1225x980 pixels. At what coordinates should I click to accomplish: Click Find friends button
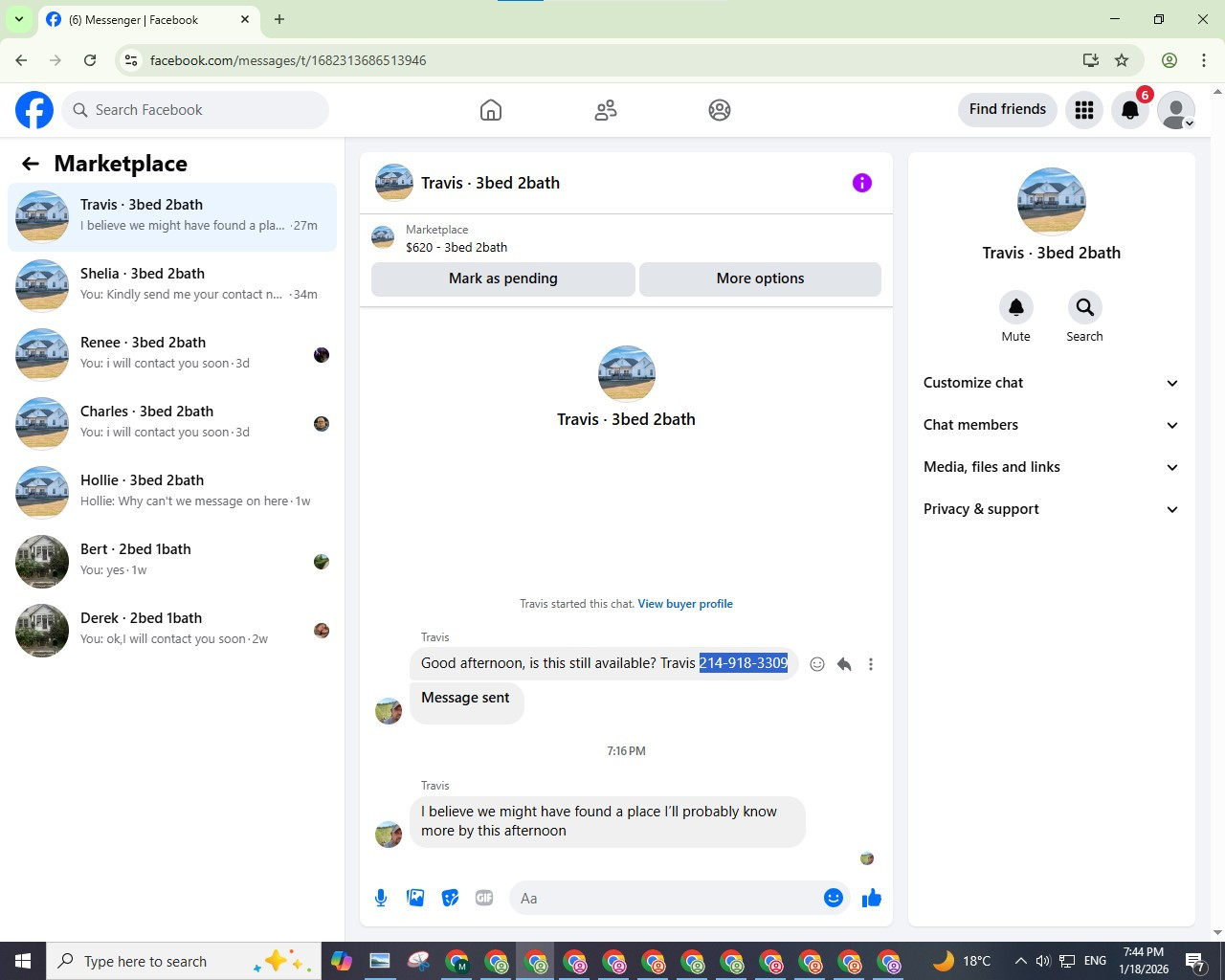pyautogui.click(x=1008, y=109)
